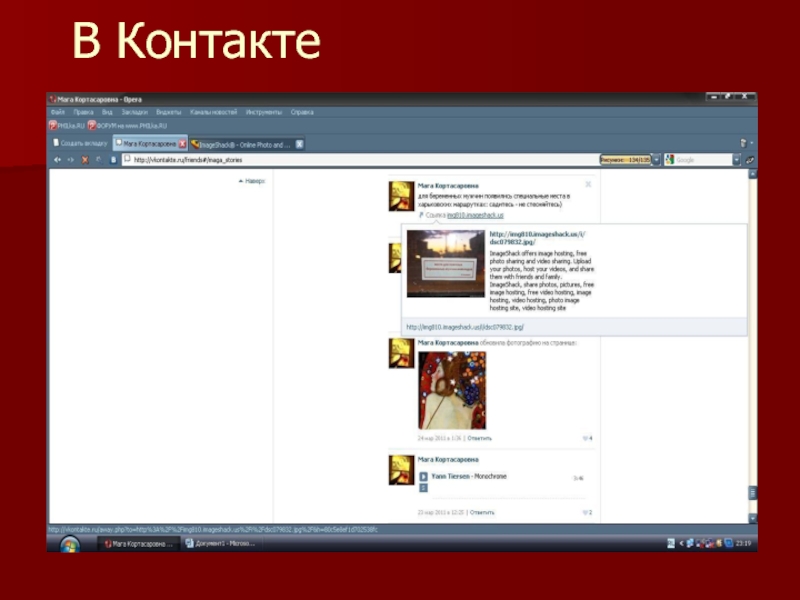Click Создать вкладку to open new tab

[79, 144]
